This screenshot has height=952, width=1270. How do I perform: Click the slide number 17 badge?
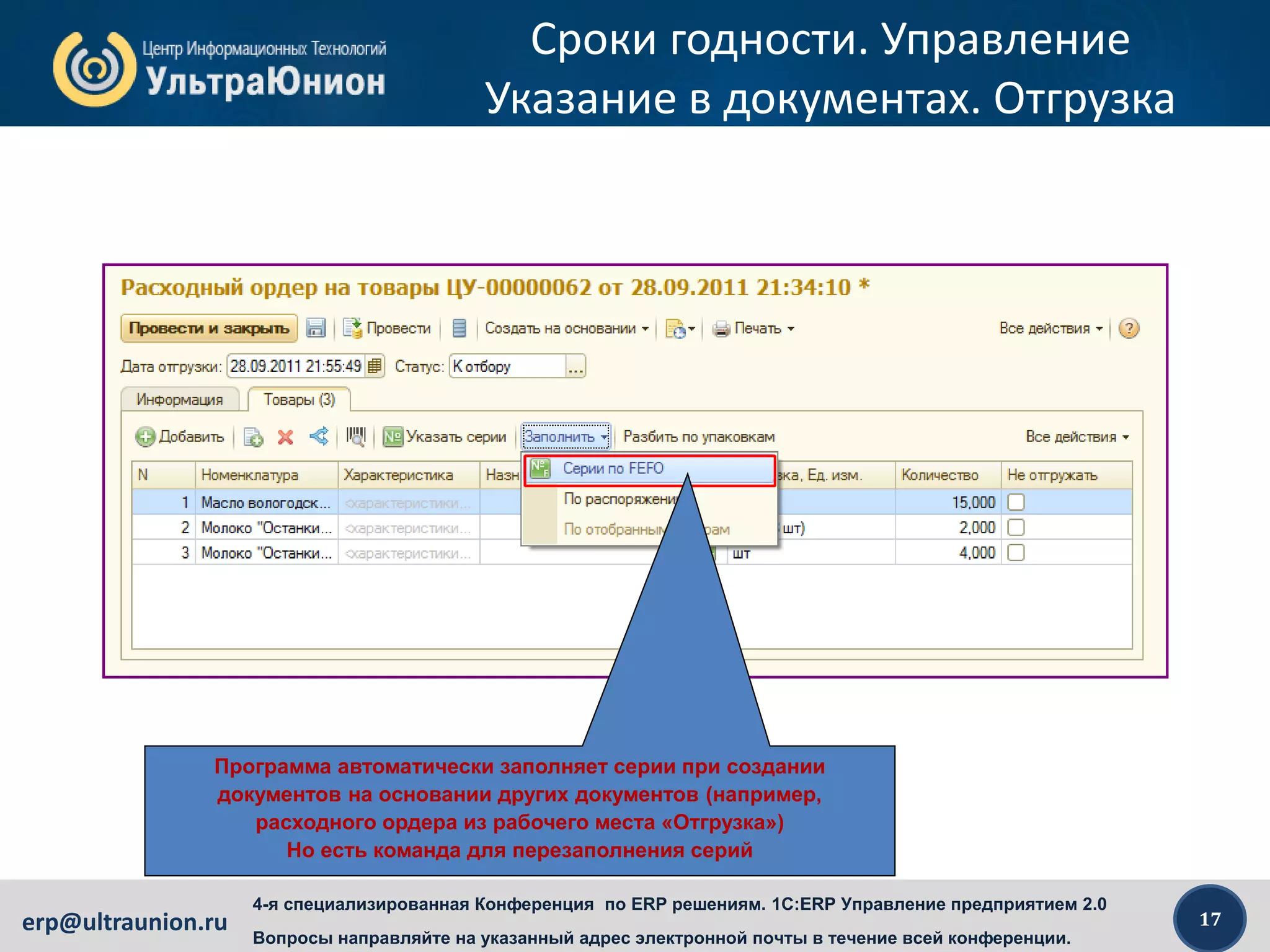pyautogui.click(x=1210, y=919)
